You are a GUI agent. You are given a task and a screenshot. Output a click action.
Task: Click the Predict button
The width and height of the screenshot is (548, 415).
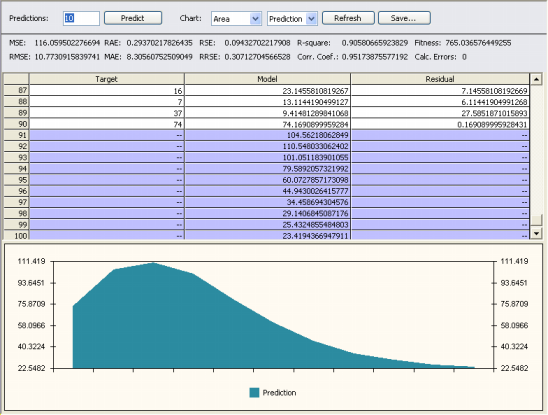coord(133,18)
